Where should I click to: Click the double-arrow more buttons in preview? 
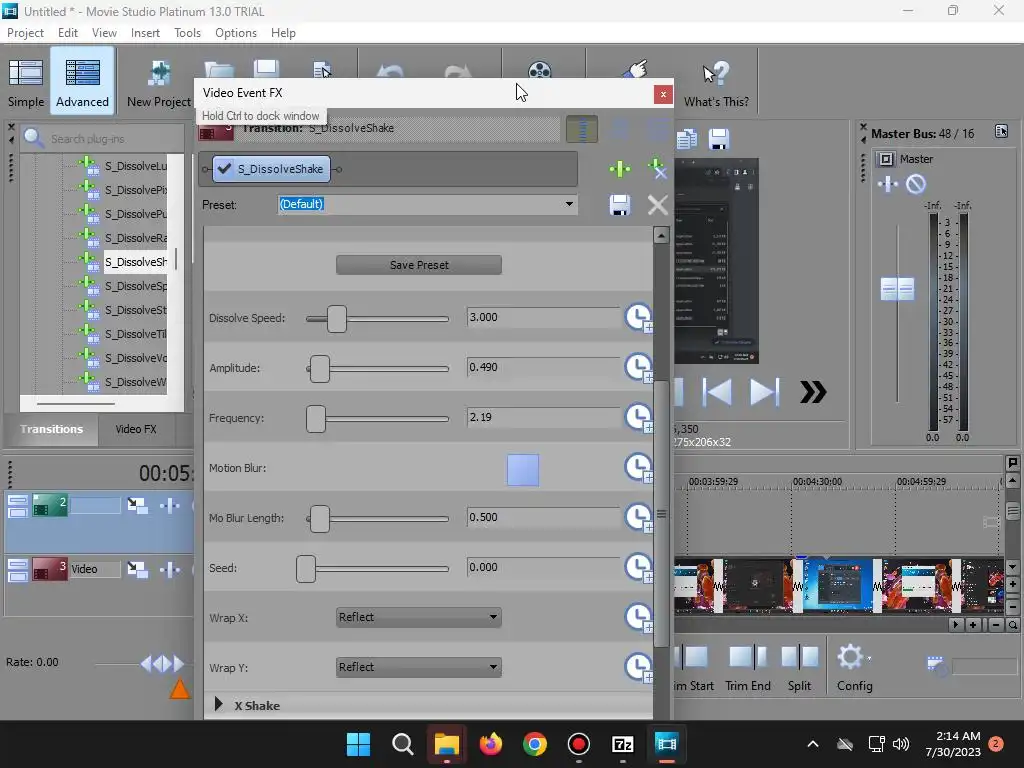pos(813,392)
